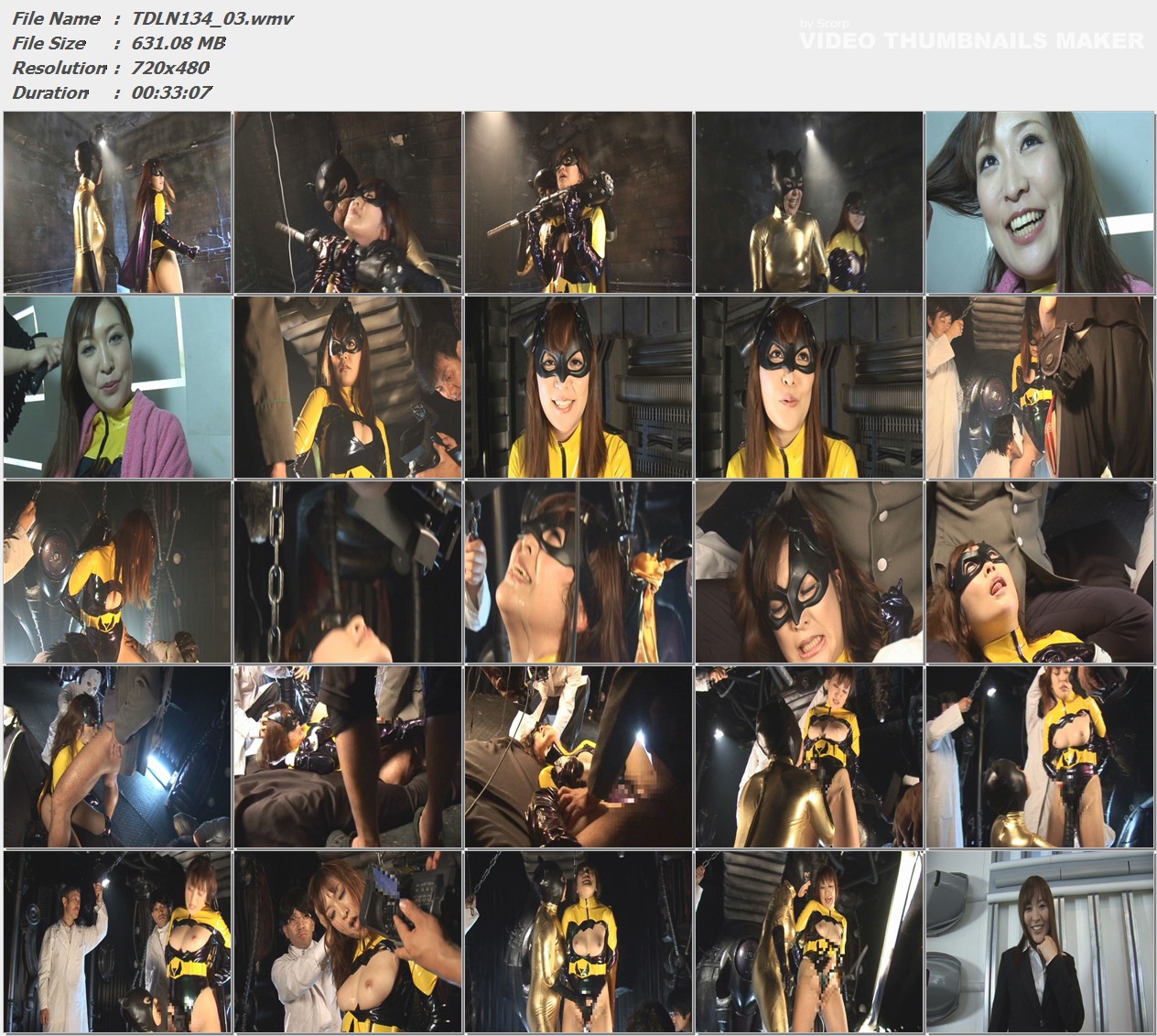Click the "File Name" label
Screen dimensions: 1157x1036
(x=57, y=18)
